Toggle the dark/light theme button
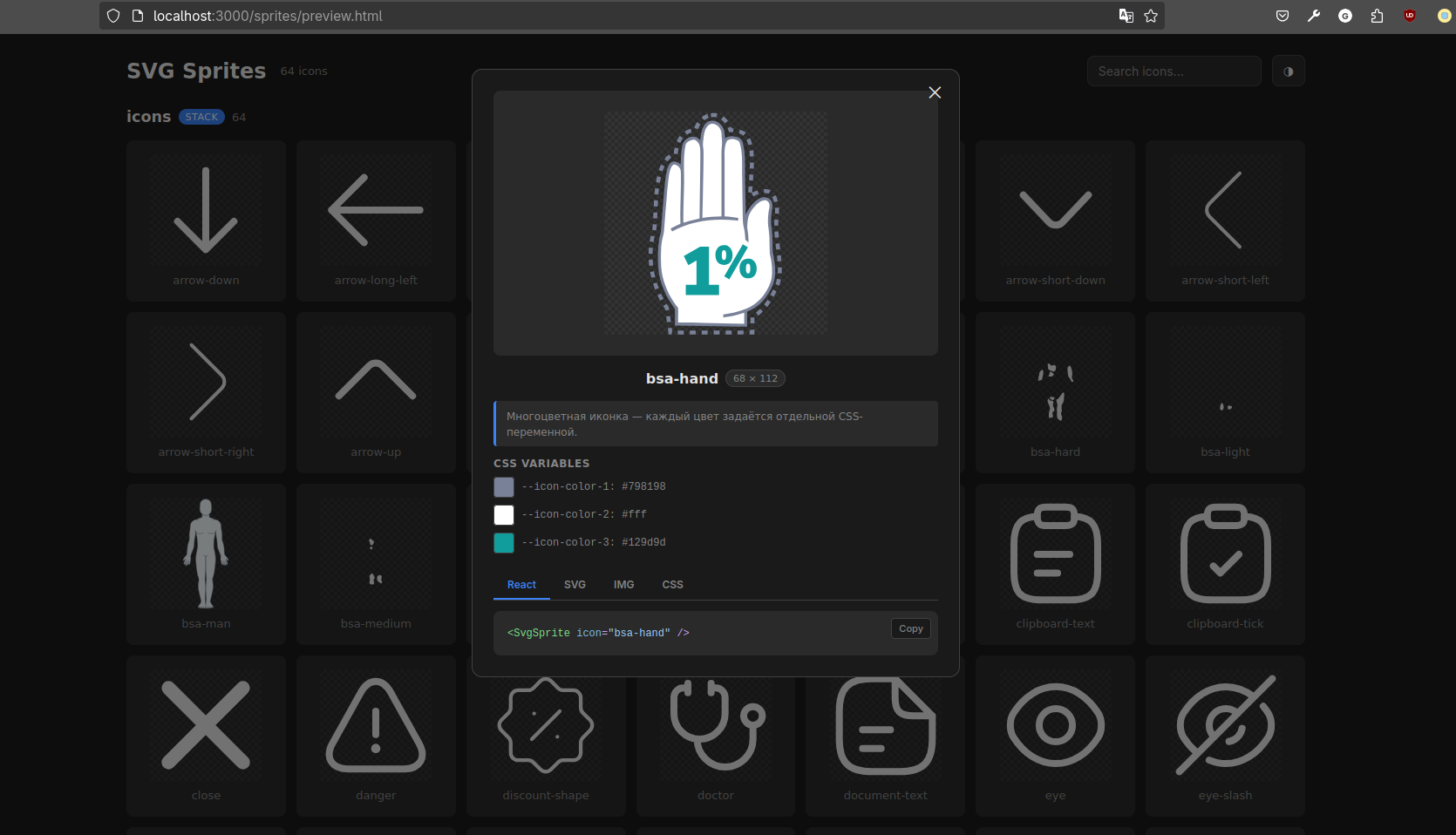This screenshot has width=1456, height=835. coord(1288,71)
